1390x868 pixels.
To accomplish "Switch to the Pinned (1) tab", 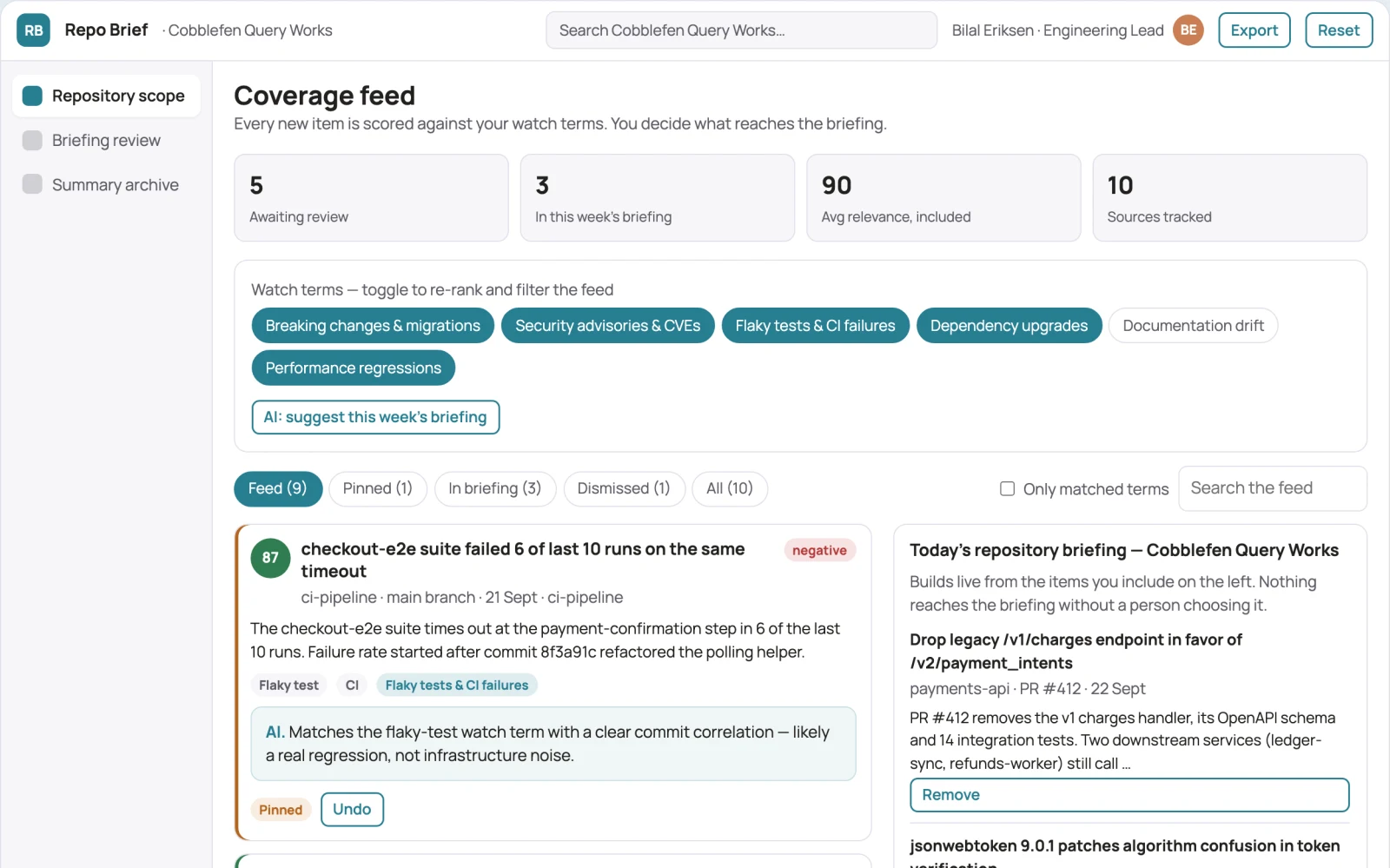I will pos(377,488).
